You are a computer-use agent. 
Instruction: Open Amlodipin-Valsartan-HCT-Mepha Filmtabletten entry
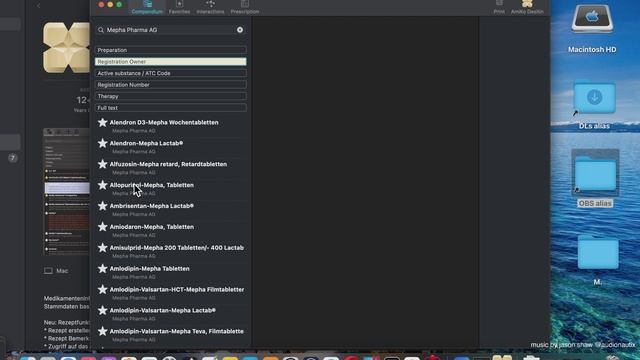coord(177,289)
